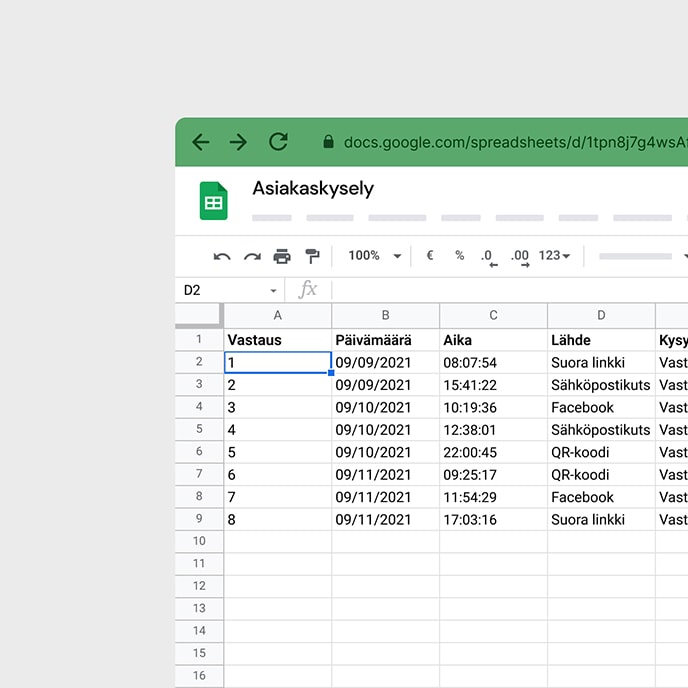
Task: Click the Asiakaskysely document title
Action: tap(313, 188)
